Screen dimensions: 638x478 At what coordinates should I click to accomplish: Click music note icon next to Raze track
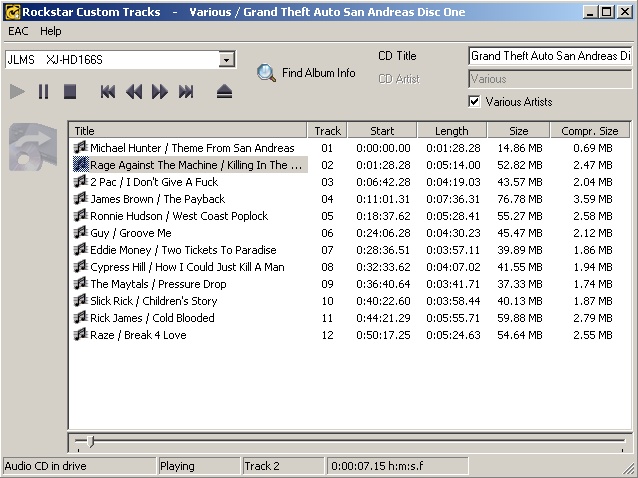81,334
